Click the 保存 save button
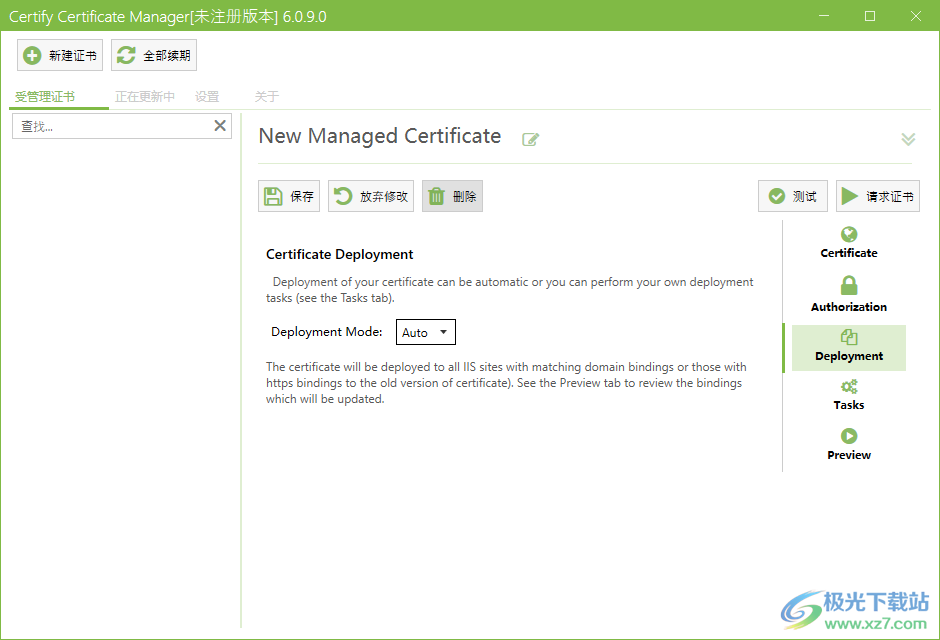The height and width of the screenshot is (640, 940). (289, 196)
